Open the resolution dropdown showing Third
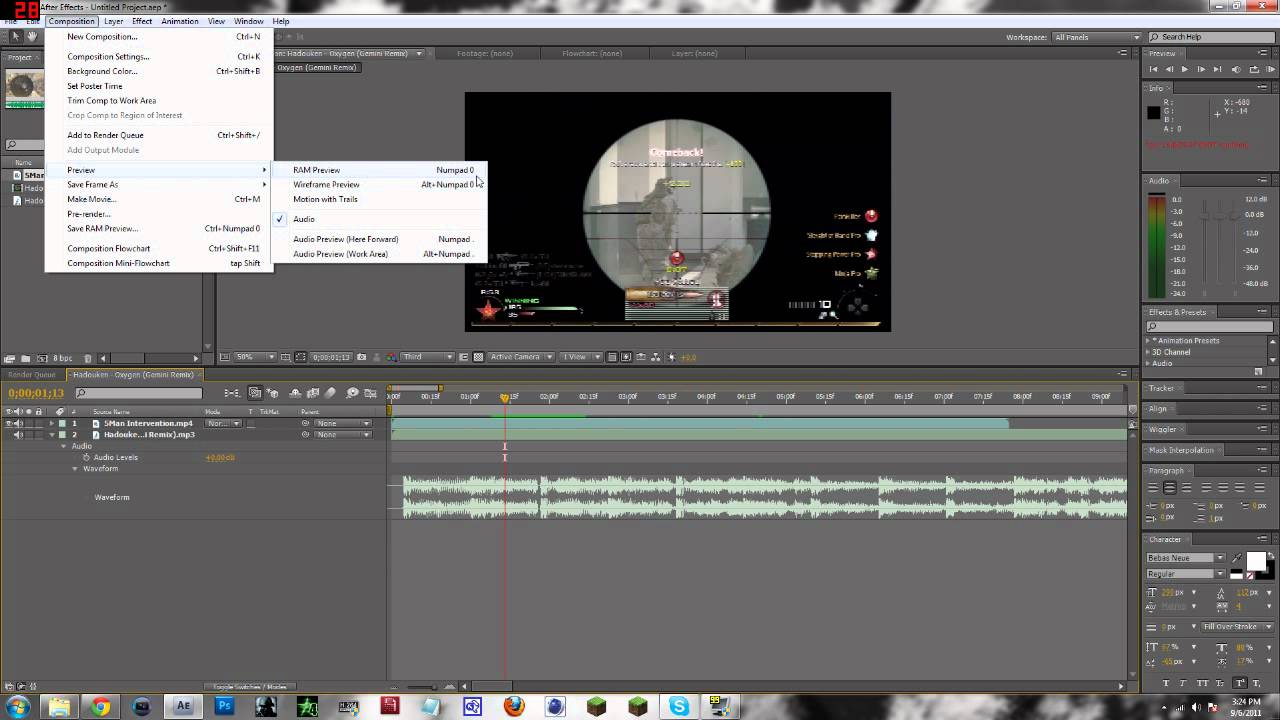Image resolution: width=1280 pixels, height=720 pixels. click(427, 357)
